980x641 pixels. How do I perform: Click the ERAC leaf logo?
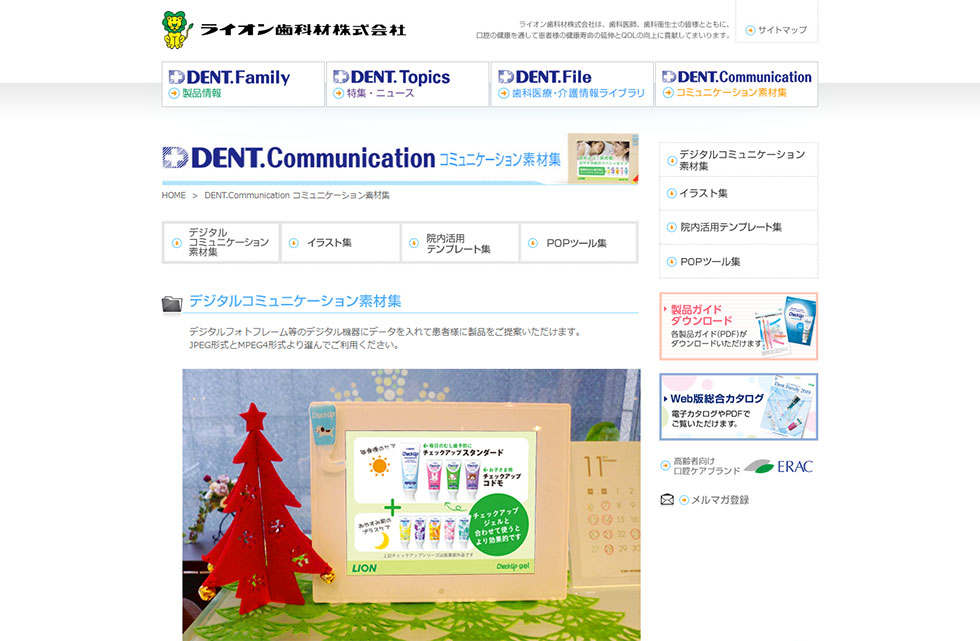point(759,466)
